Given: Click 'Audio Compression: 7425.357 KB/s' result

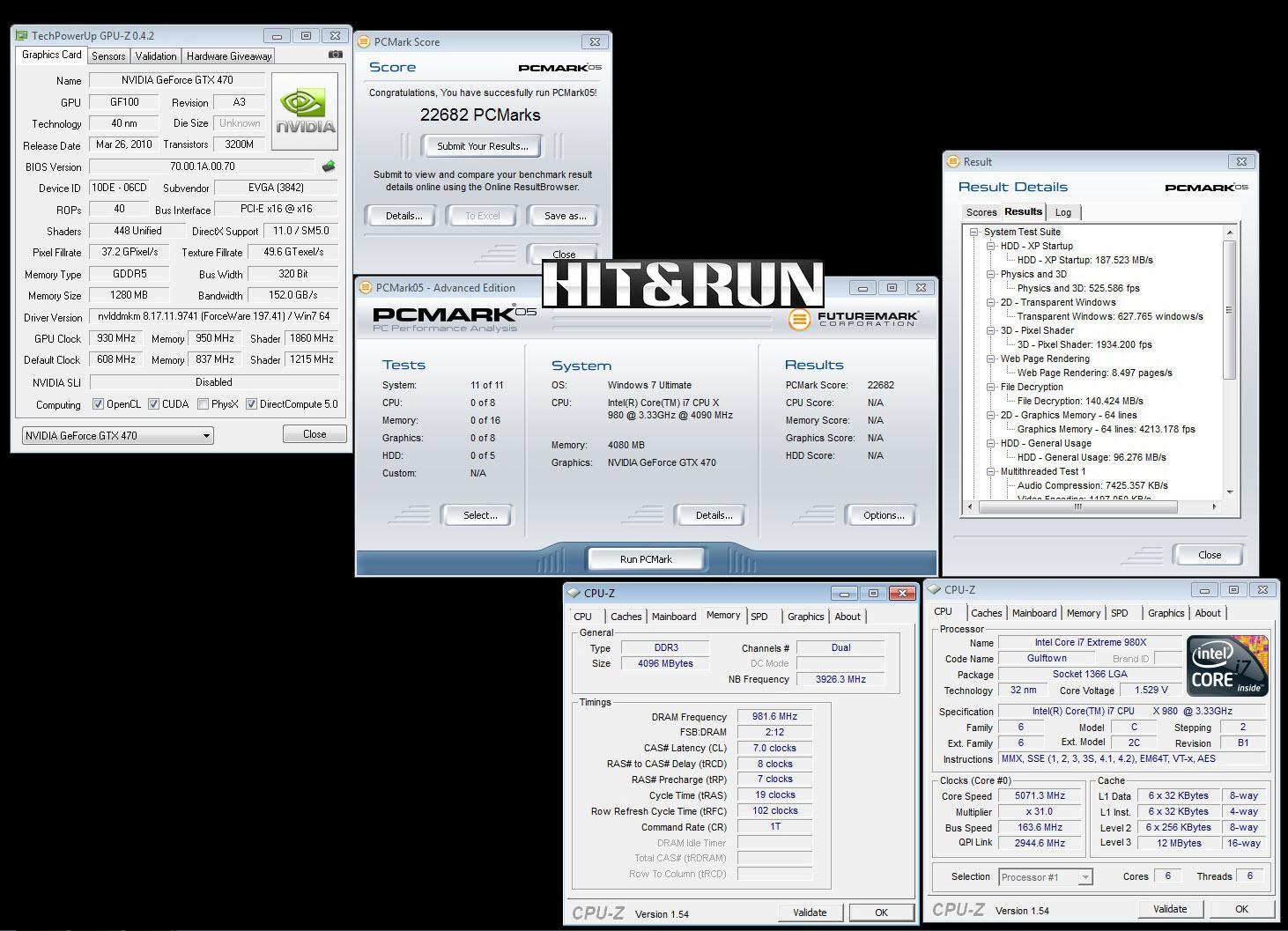Looking at the screenshot, I should tap(1092, 486).
